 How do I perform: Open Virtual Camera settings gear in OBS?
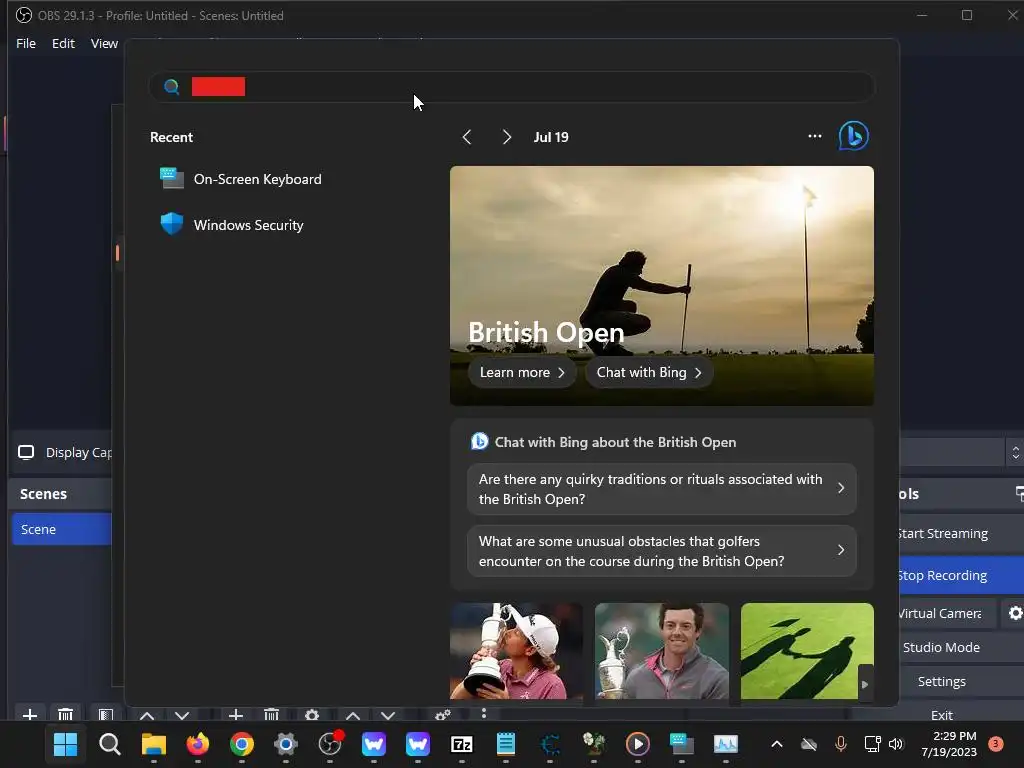click(x=1015, y=613)
